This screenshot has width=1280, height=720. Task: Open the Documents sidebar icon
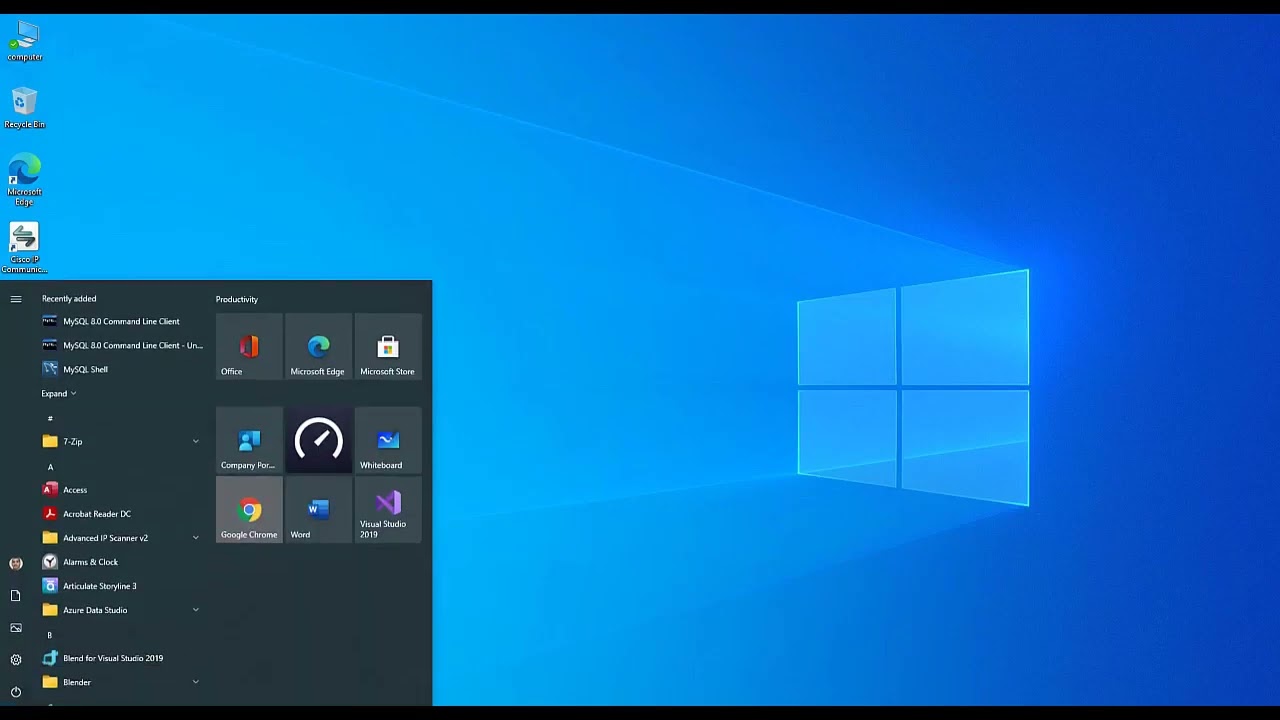[16, 596]
